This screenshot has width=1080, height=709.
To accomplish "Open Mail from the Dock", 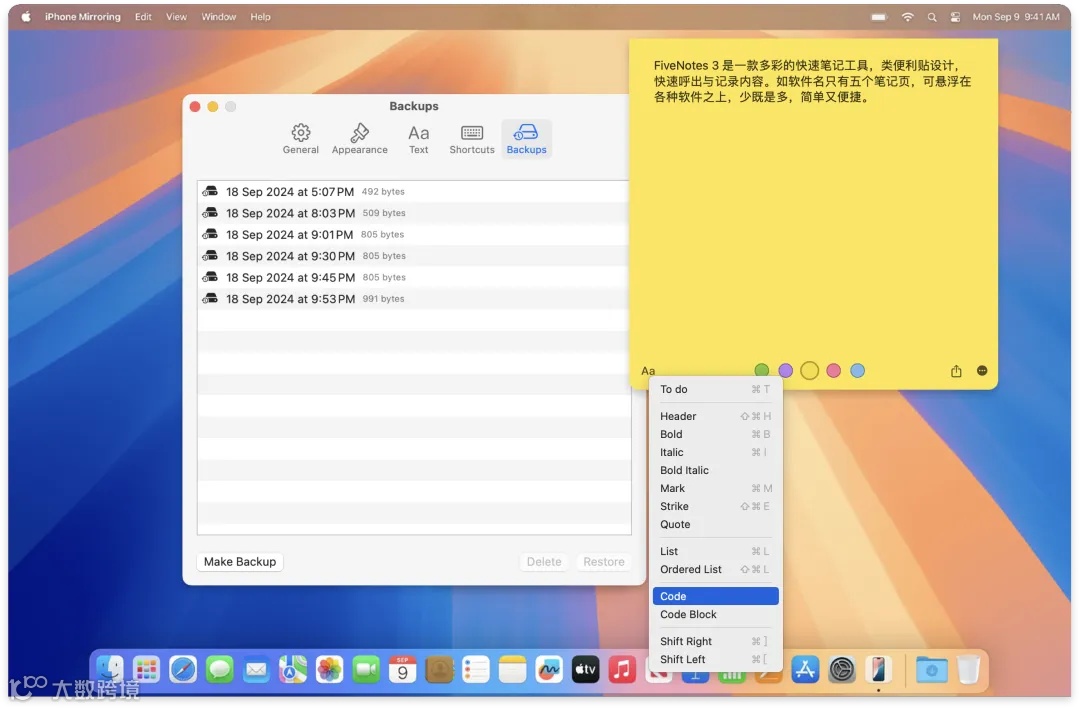I will click(256, 669).
